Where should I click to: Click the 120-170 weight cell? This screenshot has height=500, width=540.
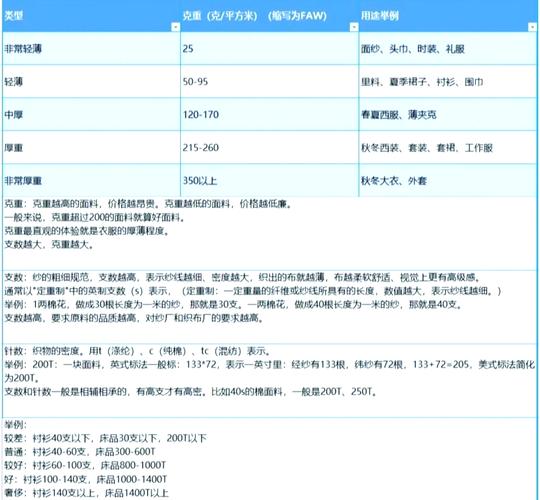click(x=269, y=114)
